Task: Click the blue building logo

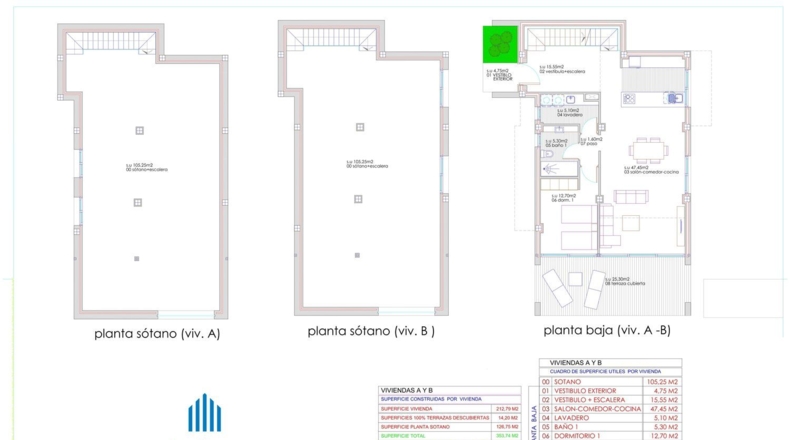Action: click(205, 413)
